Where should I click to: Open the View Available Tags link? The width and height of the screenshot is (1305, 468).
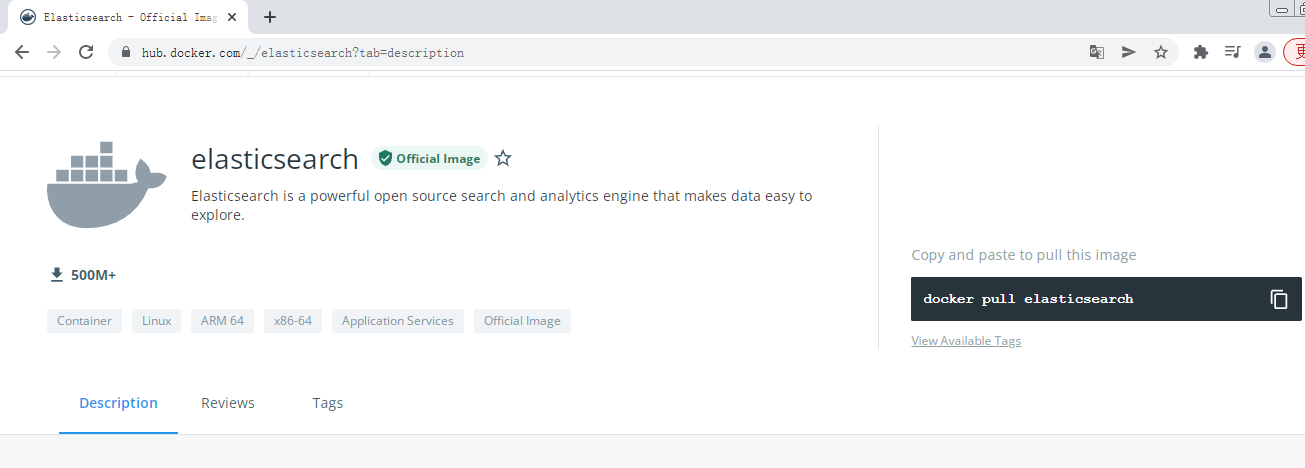pyautogui.click(x=966, y=341)
